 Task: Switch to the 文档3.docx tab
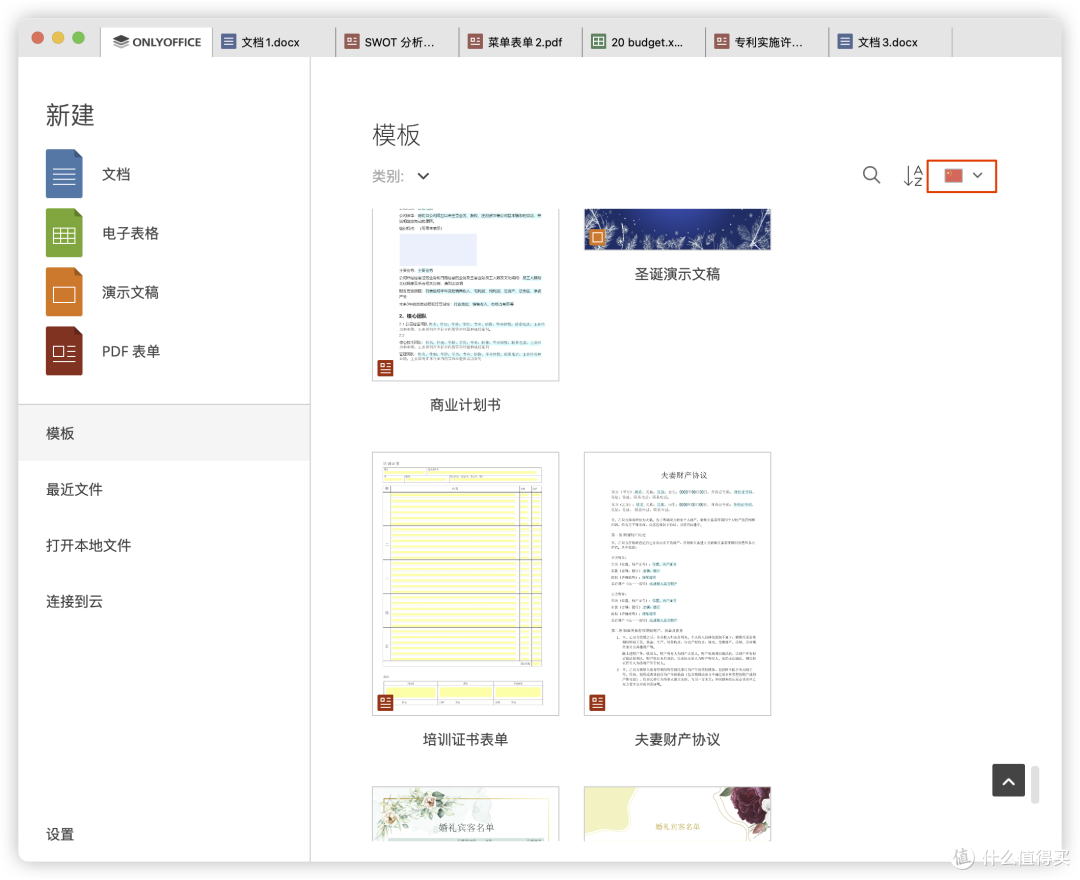click(891, 42)
